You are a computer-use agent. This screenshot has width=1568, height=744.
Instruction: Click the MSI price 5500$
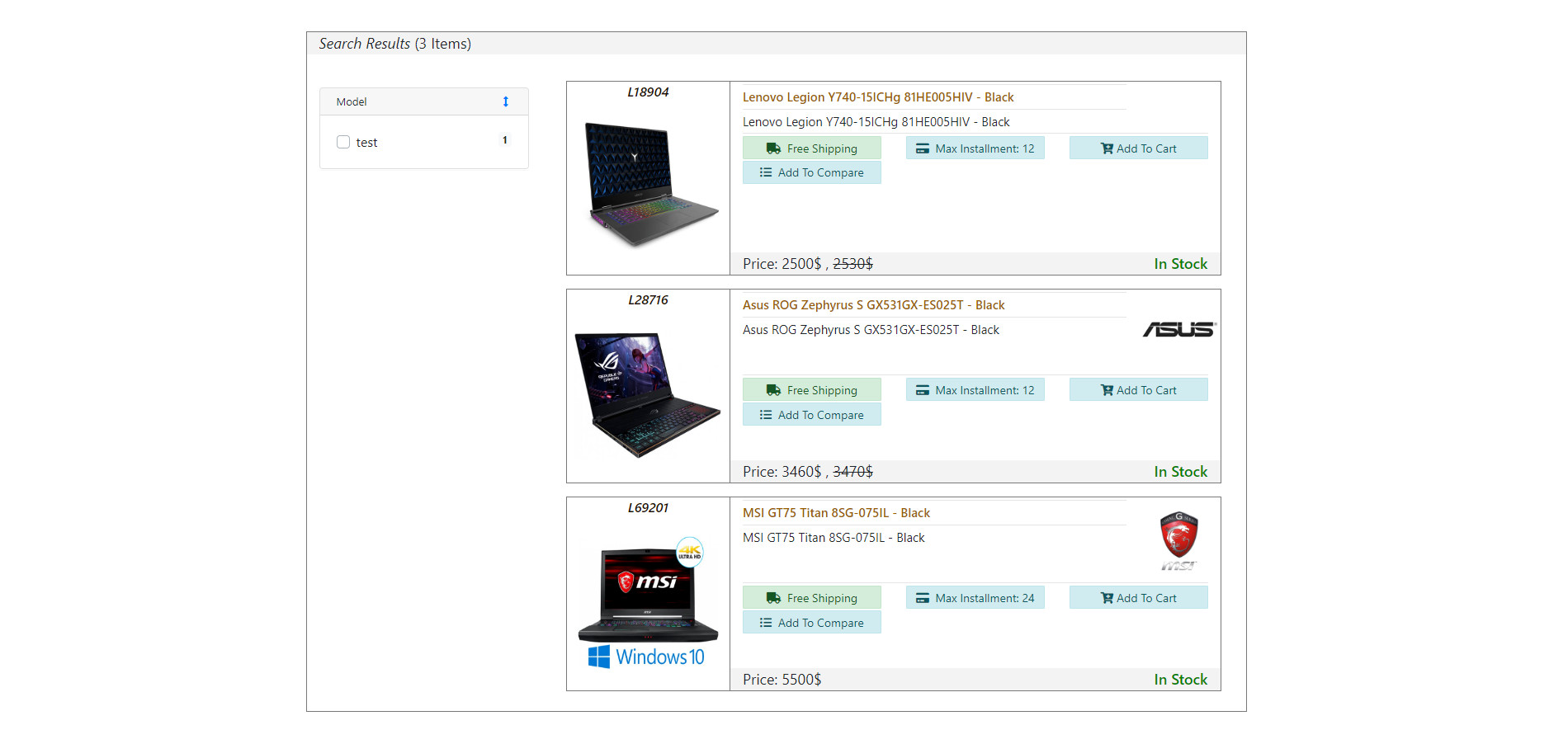pos(801,680)
